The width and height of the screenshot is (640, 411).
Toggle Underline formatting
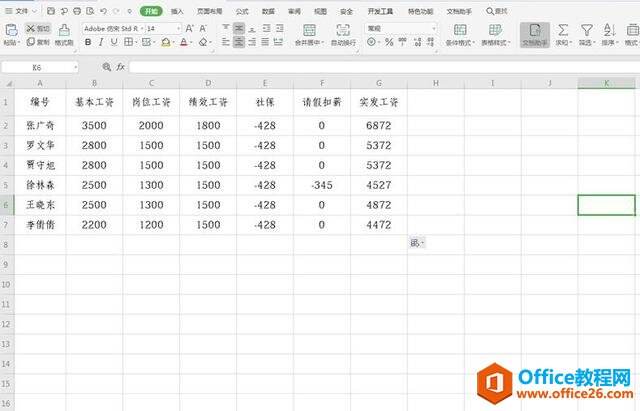114,42
